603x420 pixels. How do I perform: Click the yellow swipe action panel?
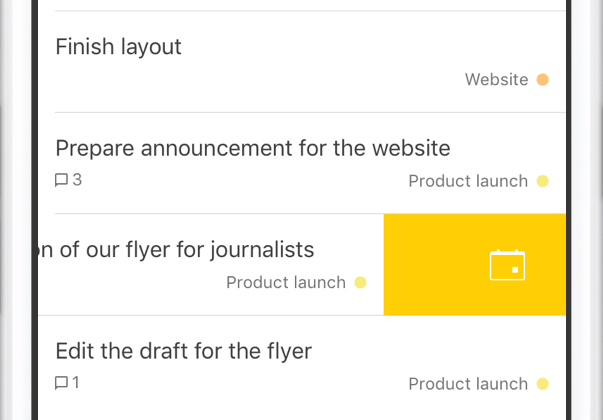point(475,265)
